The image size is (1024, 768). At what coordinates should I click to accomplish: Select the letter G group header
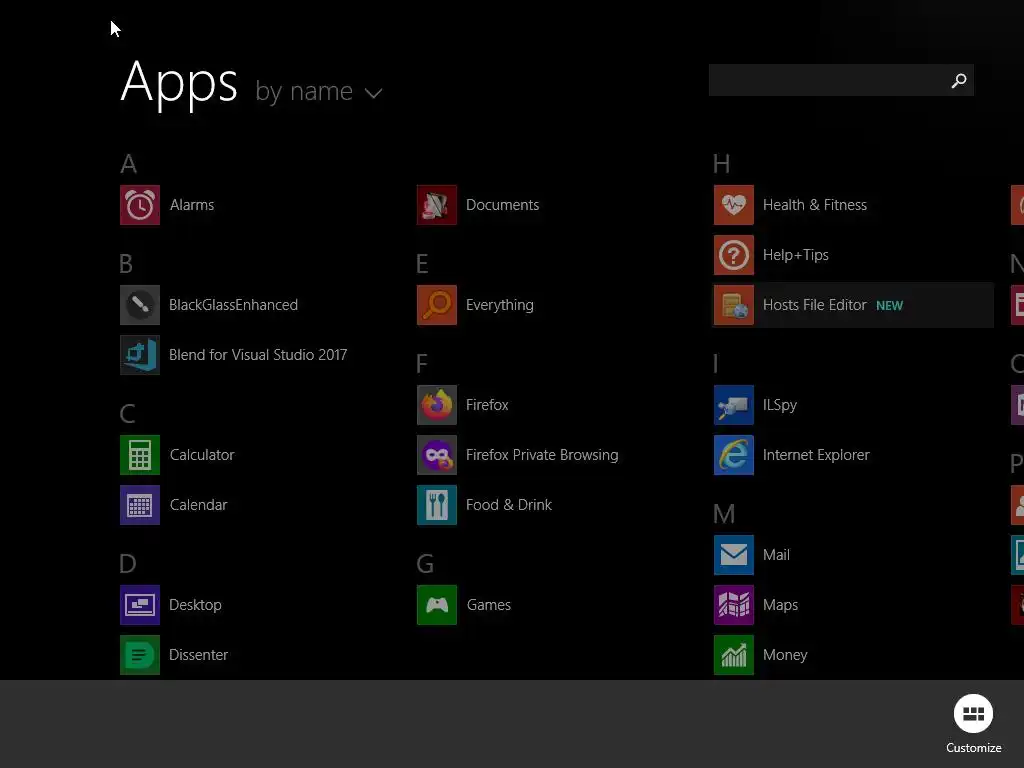[425, 564]
